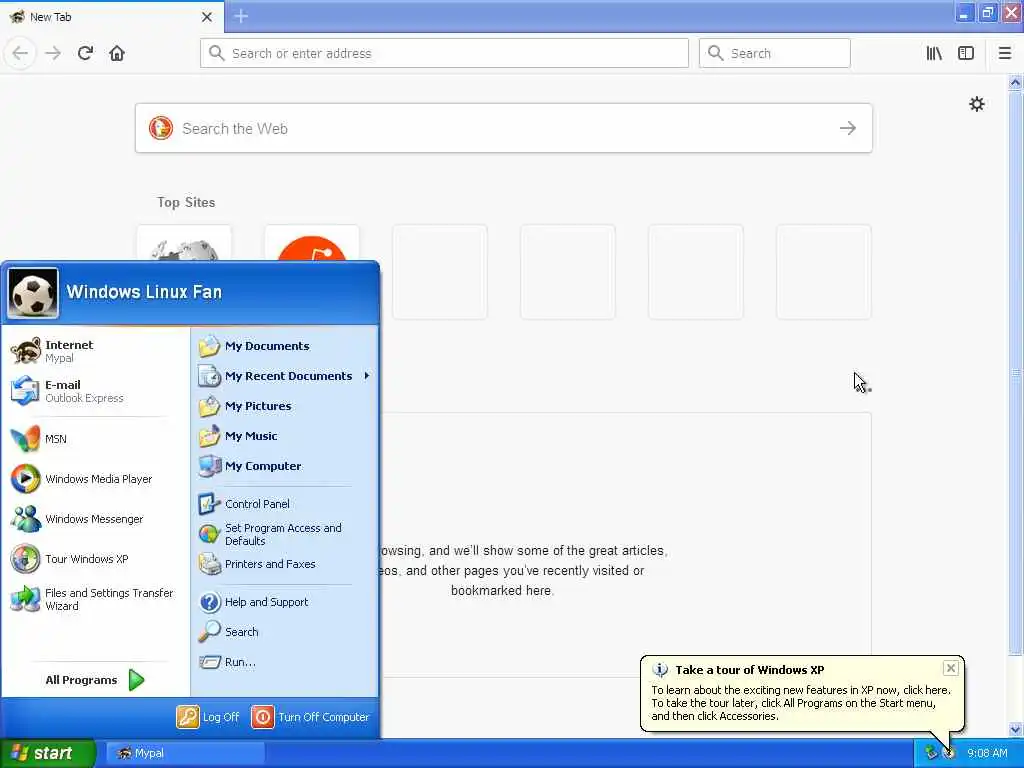Click the vertical page scrollbar thumb
Image resolution: width=1024 pixels, height=768 pixels.
tap(1015, 372)
